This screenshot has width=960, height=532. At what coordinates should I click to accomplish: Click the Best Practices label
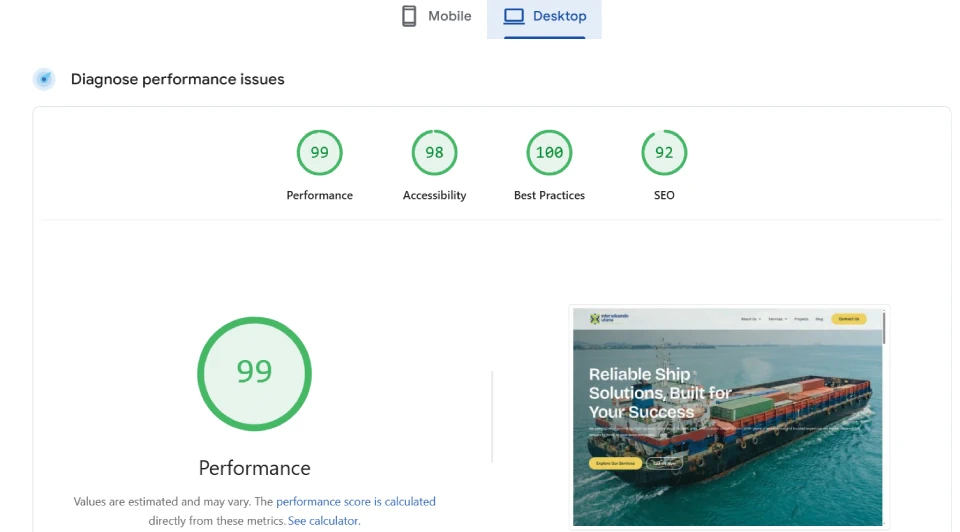[x=549, y=196]
